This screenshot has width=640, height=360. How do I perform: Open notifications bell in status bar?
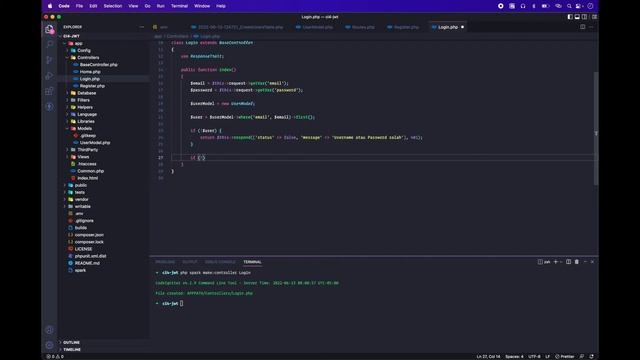pyautogui.click(x=591, y=356)
